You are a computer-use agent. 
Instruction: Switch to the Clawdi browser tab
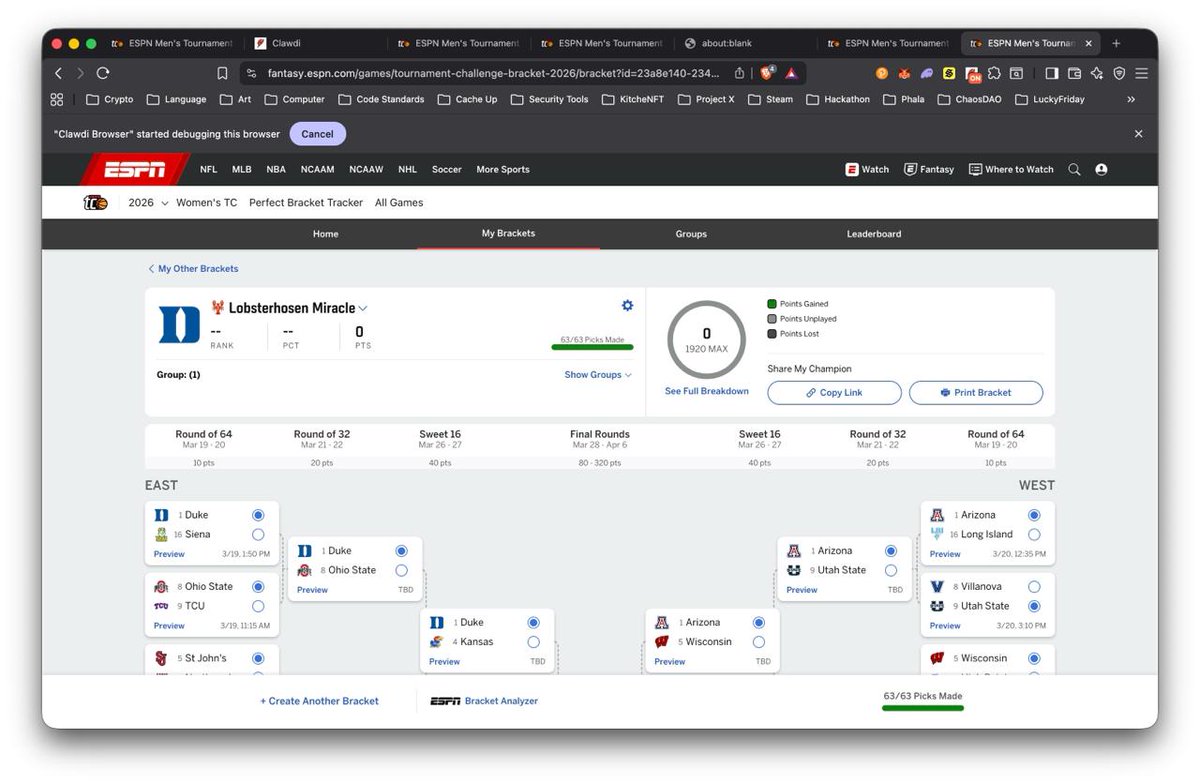pyautogui.click(x=316, y=43)
